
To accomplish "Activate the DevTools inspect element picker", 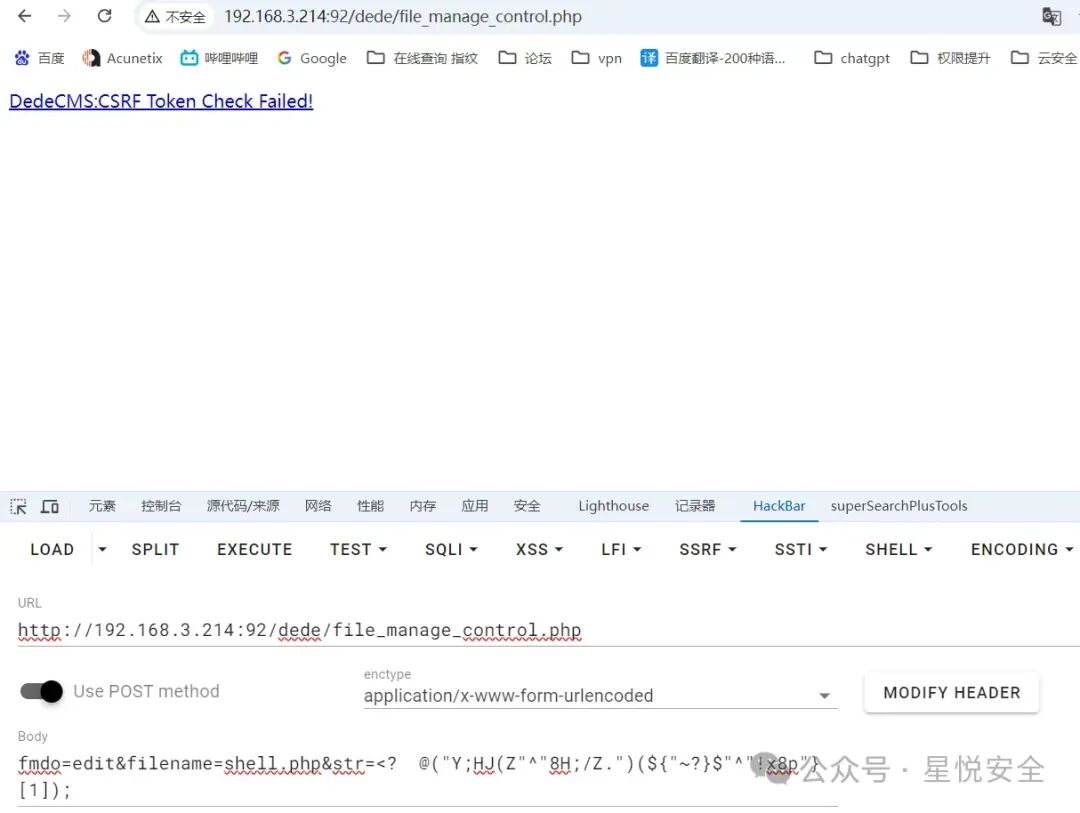I will tap(19, 506).
